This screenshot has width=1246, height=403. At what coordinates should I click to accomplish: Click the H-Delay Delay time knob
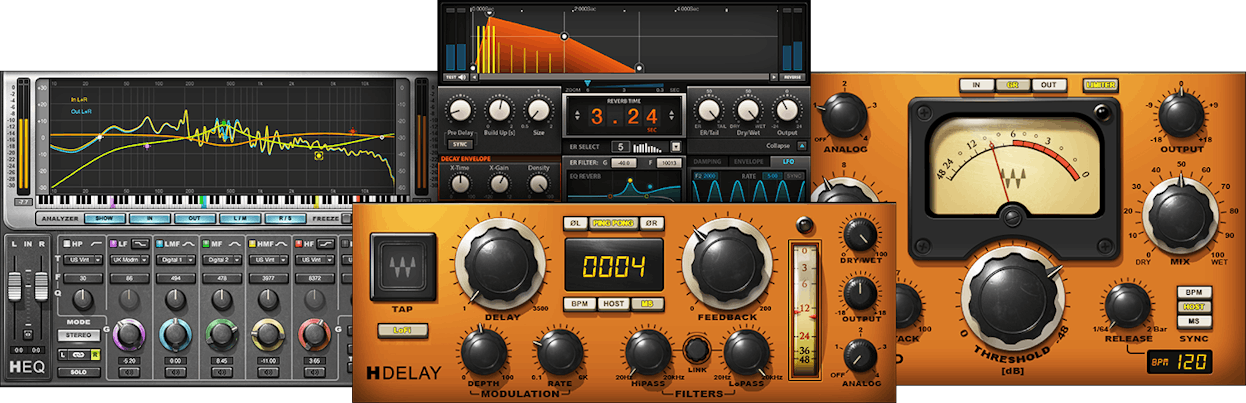pyautogui.click(x=500, y=264)
